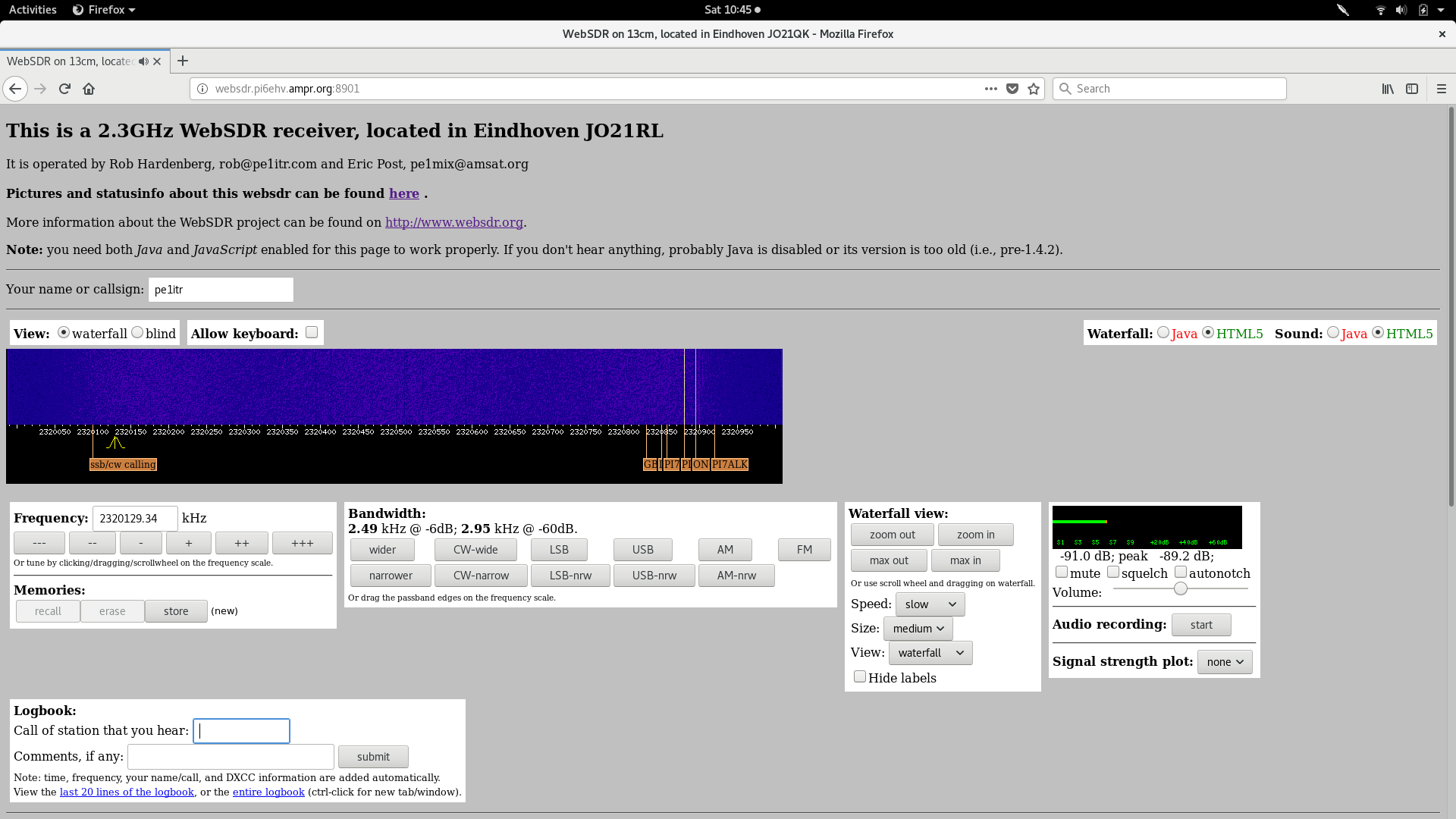The height and width of the screenshot is (819, 1456).
Task: Mute the tab audio speaker icon
Action: tap(143, 61)
